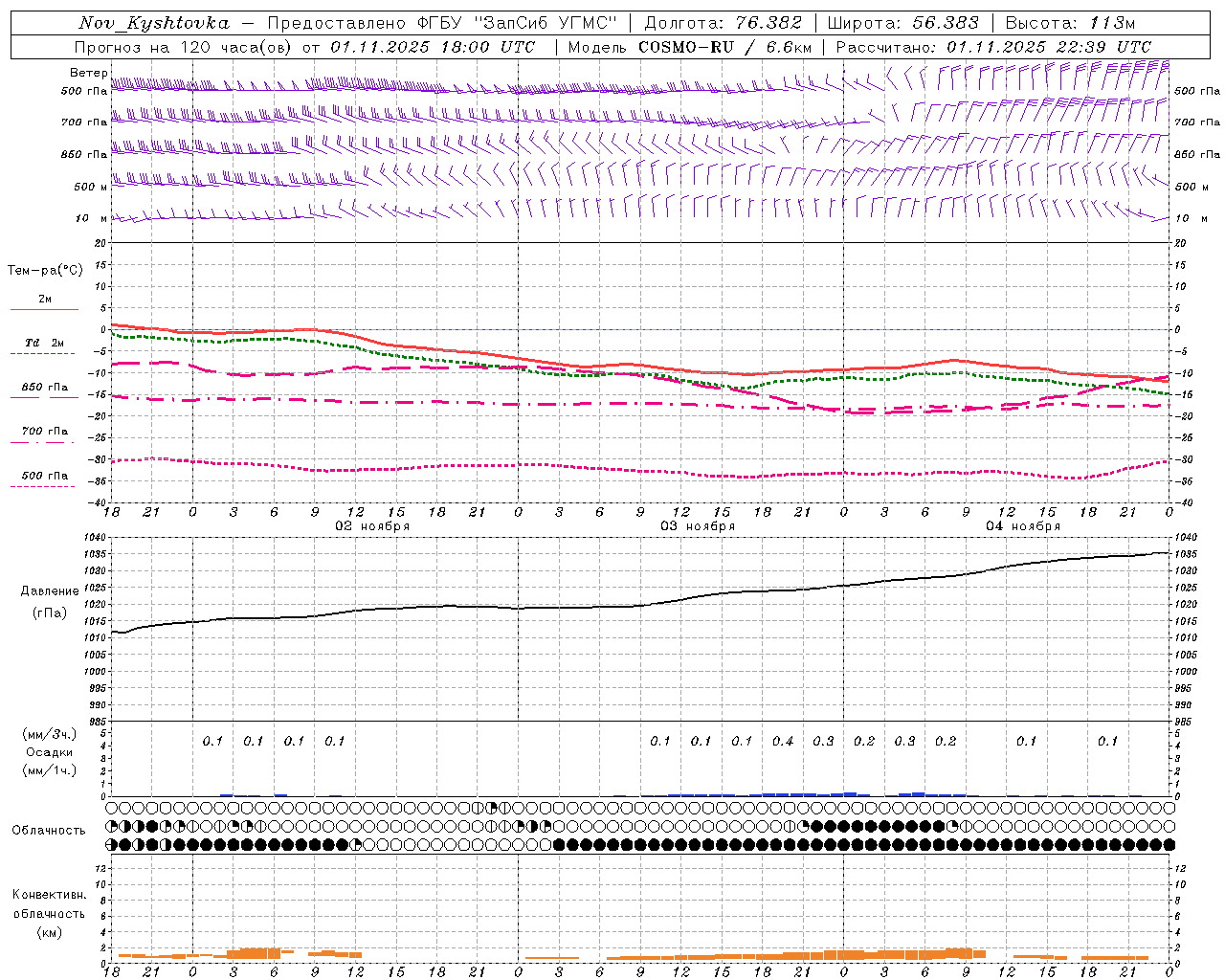The height and width of the screenshot is (980, 1225).
Task: Click the 700 гПа temperature legend label
Action: [45, 431]
